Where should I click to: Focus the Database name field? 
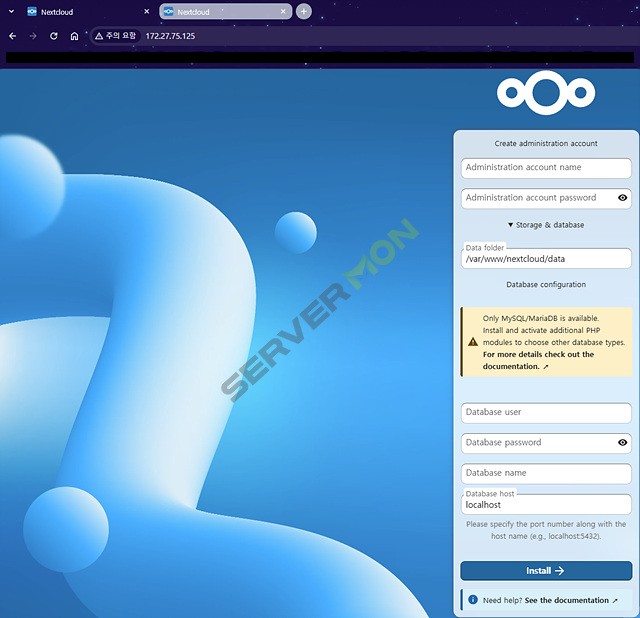pyautogui.click(x=546, y=474)
